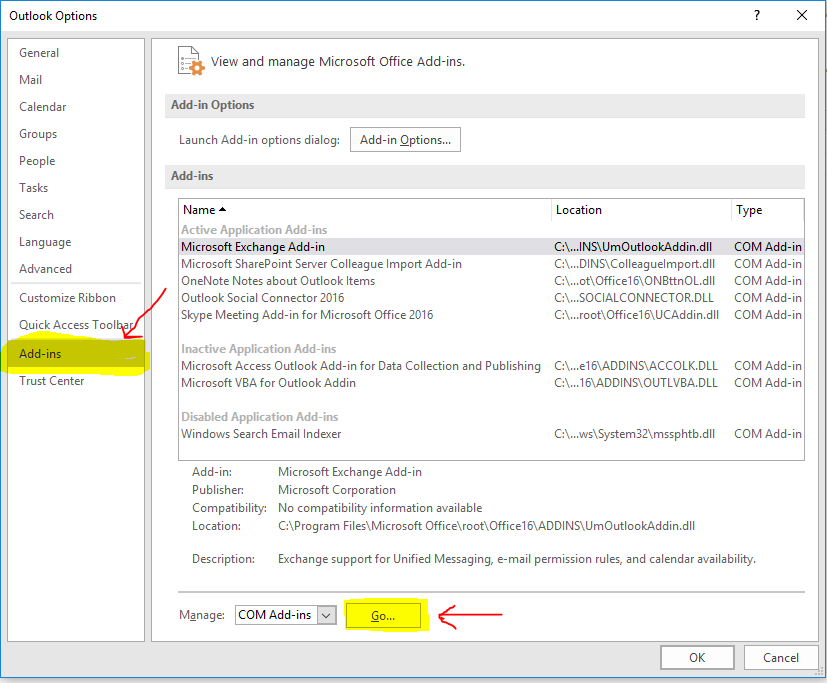The height and width of the screenshot is (683, 827).
Task: Click the full Location path in details
Action: pyautogui.click(x=486, y=526)
